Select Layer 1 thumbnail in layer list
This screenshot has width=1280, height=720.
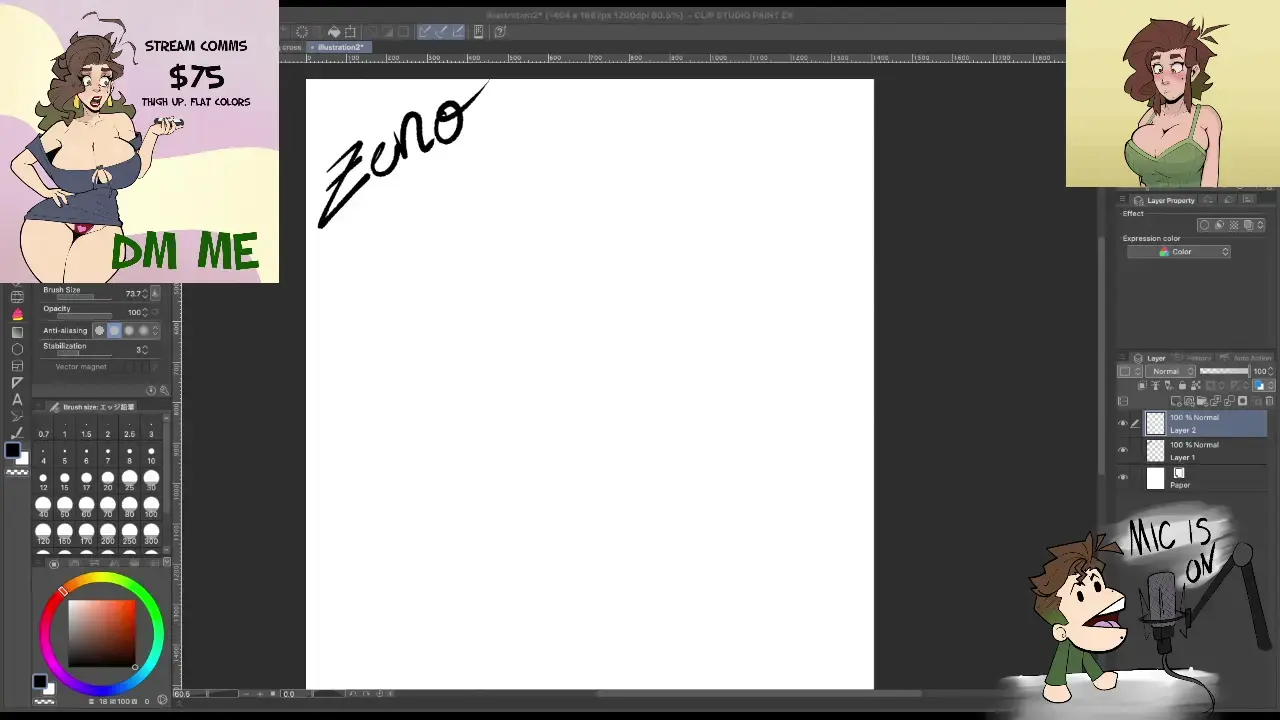click(x=1155, y=451)
